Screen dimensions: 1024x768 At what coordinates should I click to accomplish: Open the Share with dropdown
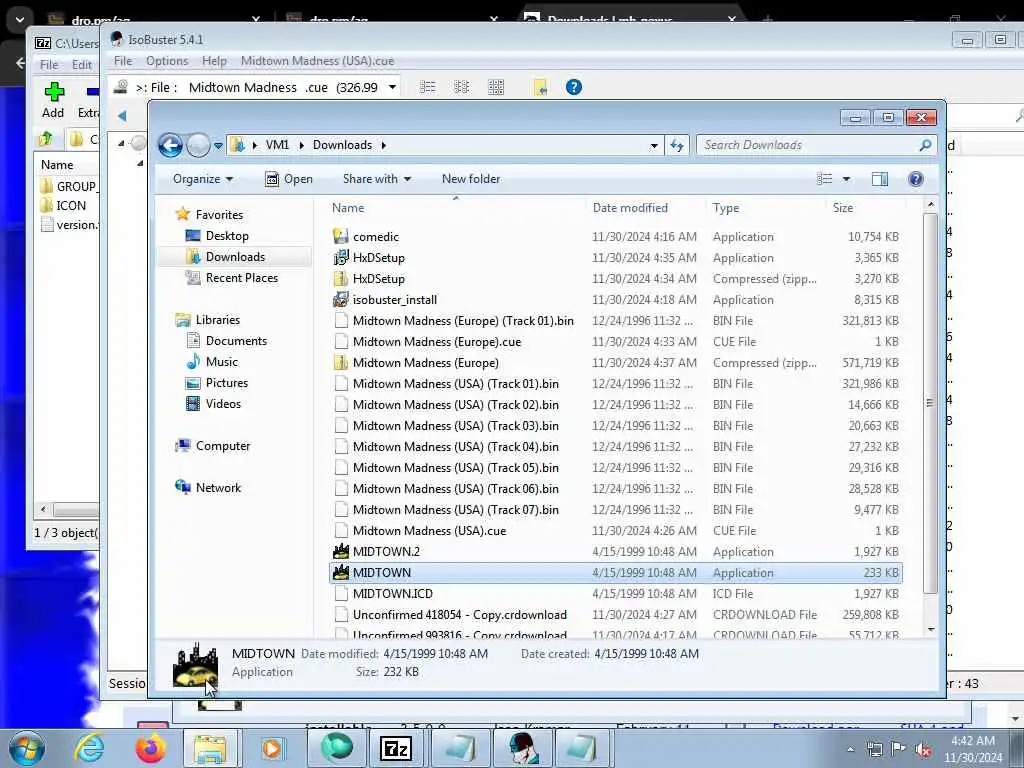(x=377, y=179)
